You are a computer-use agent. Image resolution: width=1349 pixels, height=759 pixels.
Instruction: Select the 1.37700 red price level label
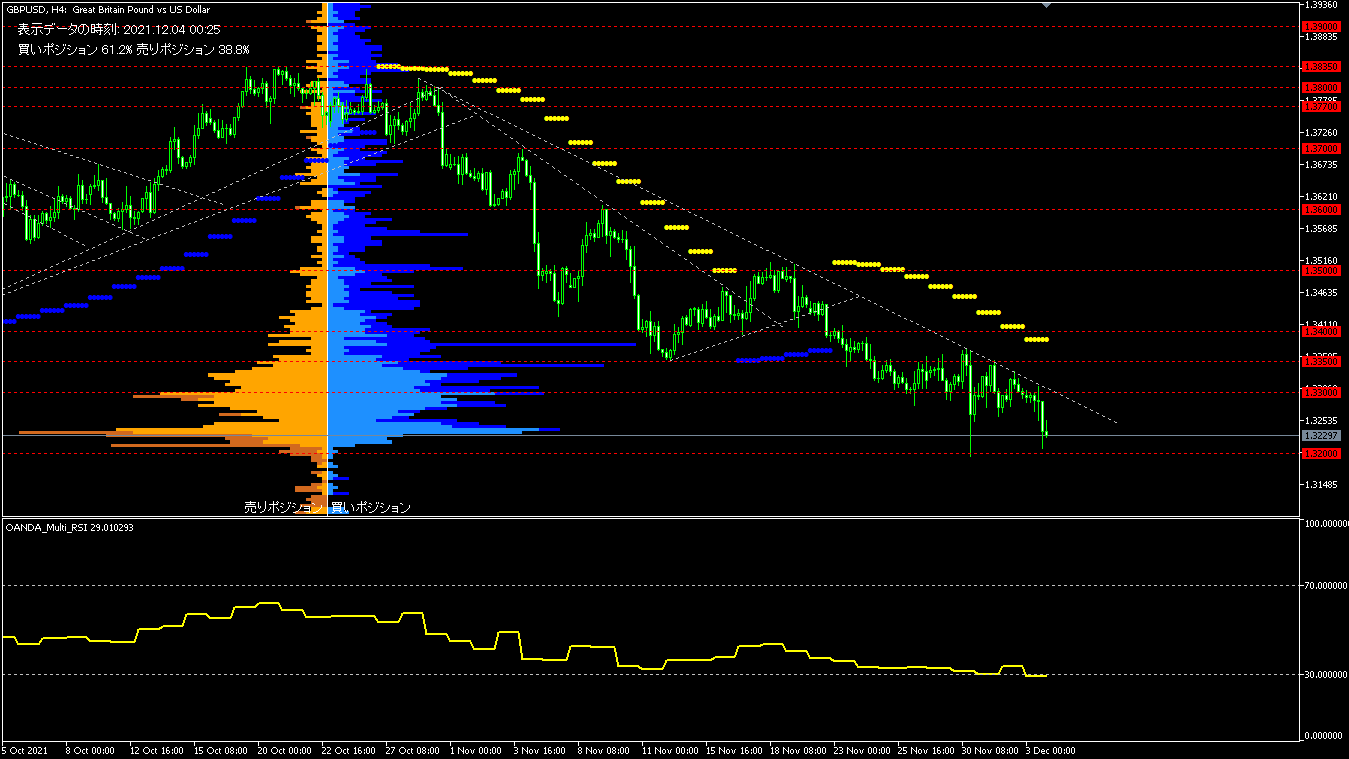pos(1322,106)
